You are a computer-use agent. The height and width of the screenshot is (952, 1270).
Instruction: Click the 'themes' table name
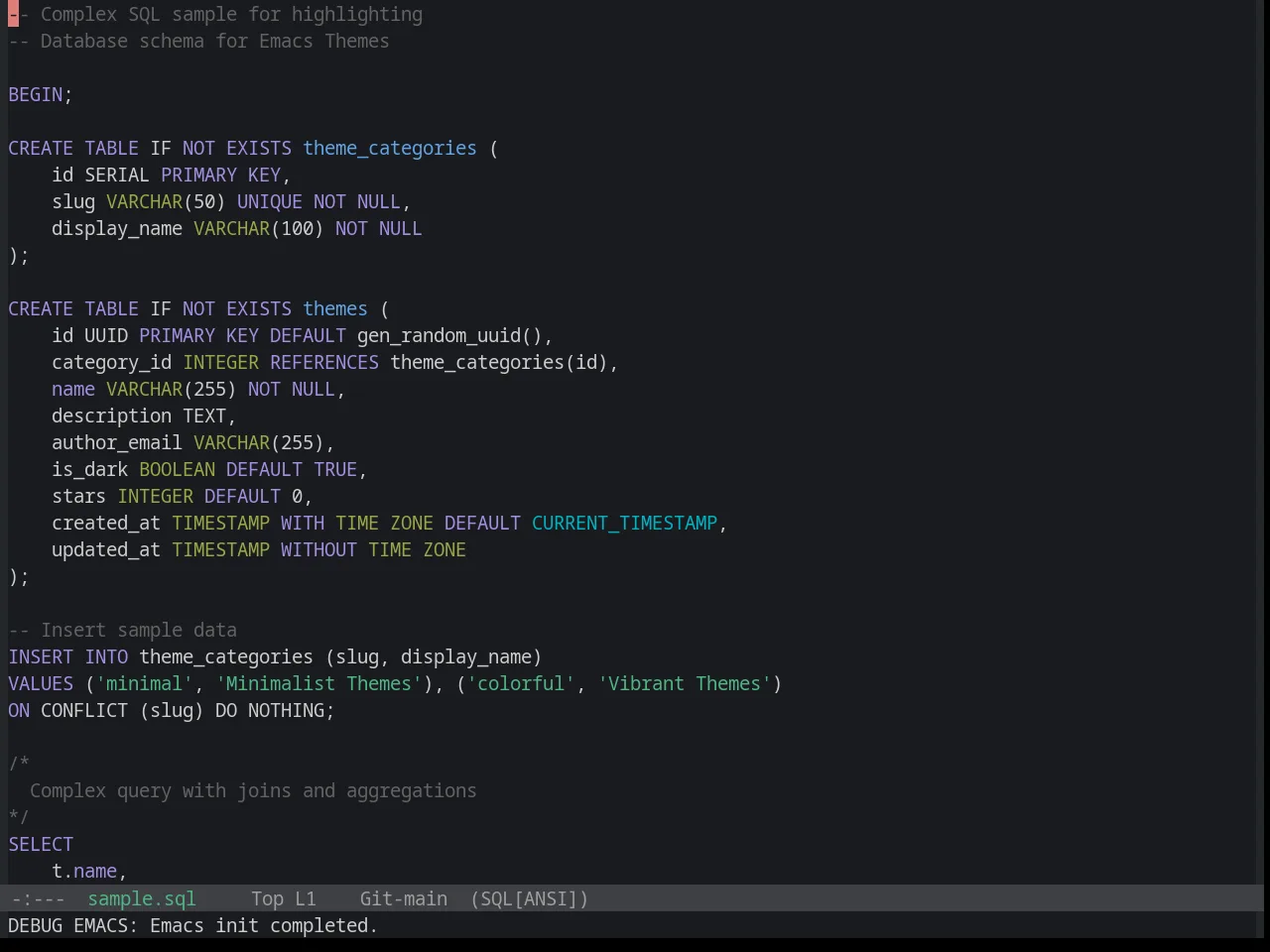coord(335,308)
